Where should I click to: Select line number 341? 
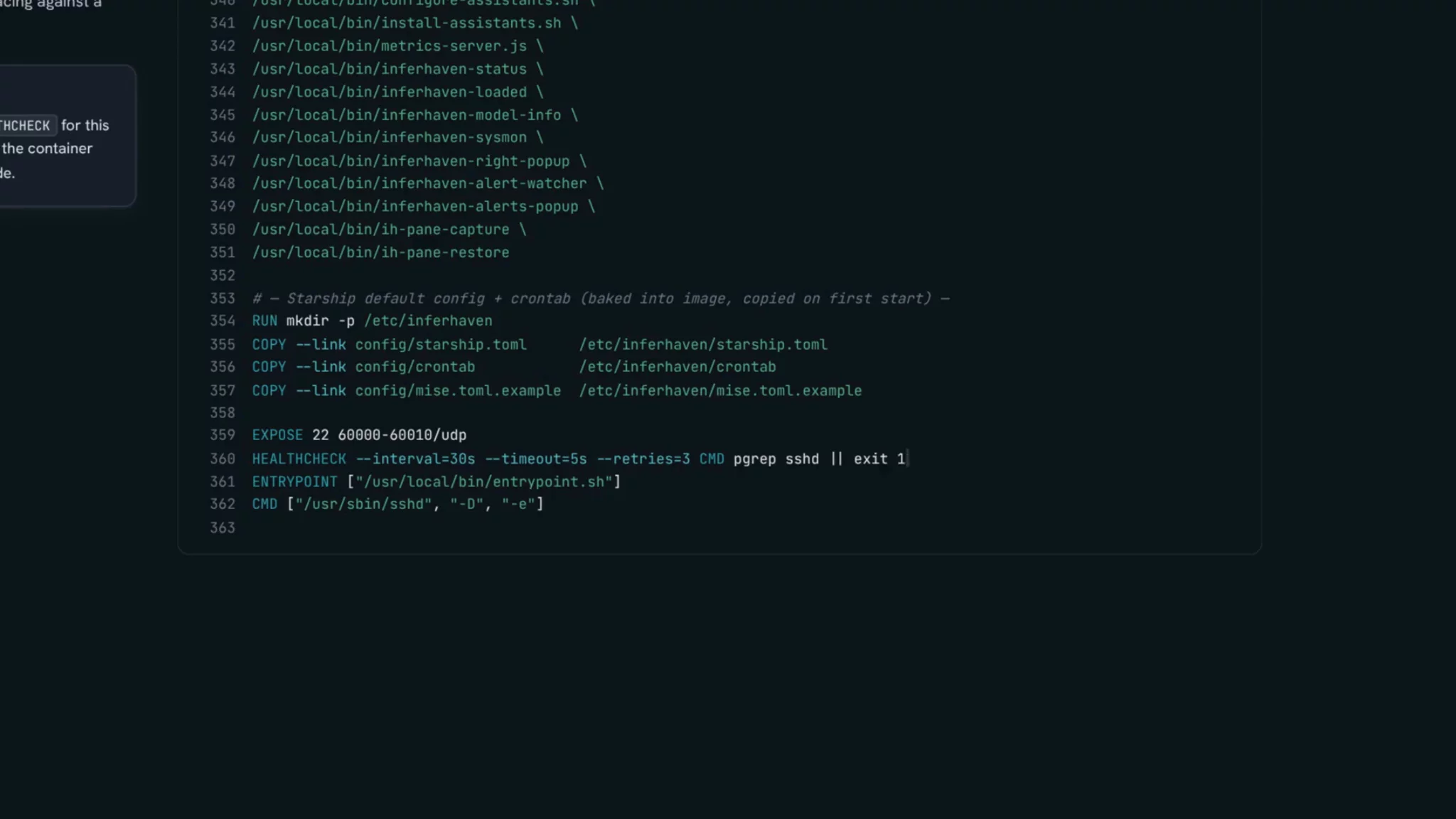click(x=223, y=23)
